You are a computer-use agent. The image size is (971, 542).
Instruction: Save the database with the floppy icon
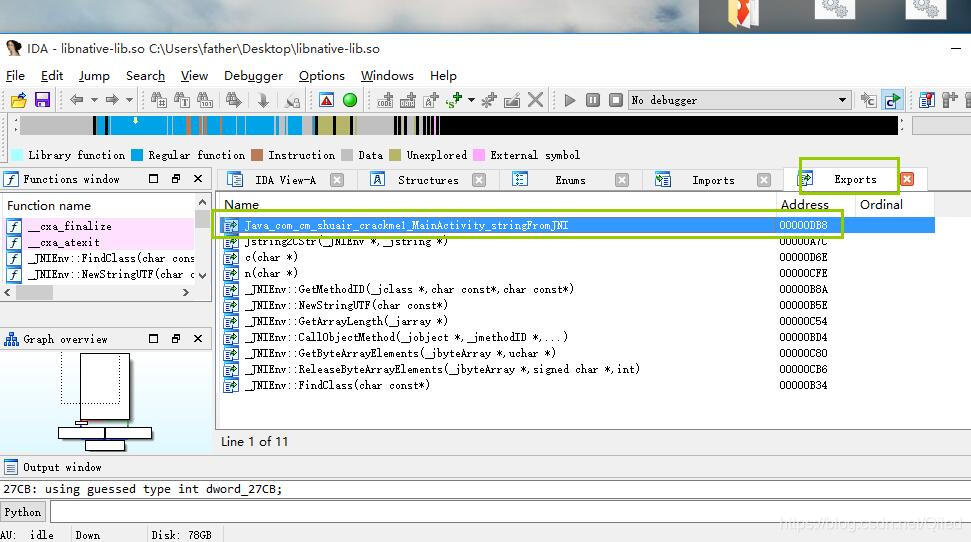[42, 100]
